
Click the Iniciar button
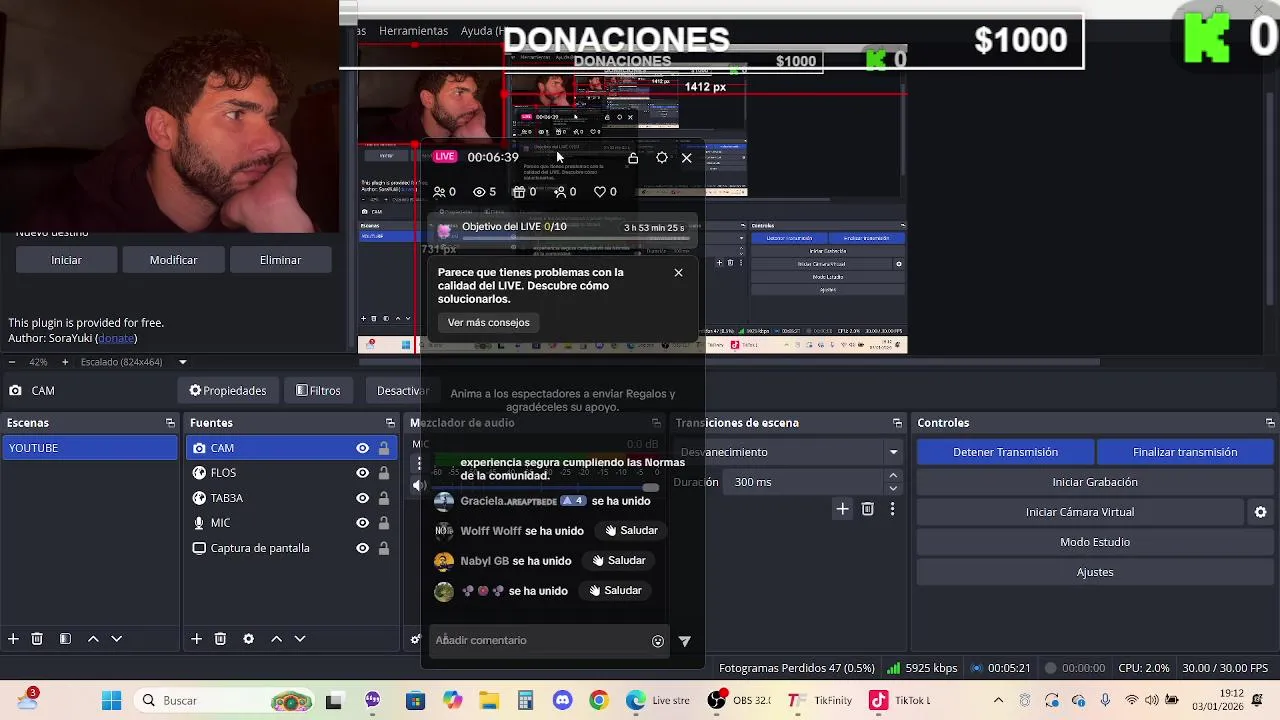[66, 260]
